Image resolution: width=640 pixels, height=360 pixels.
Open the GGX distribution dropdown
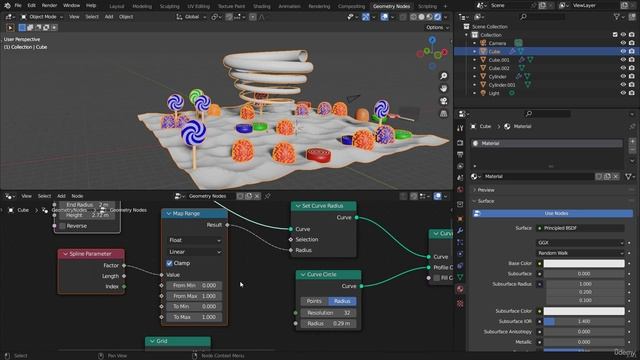point(580,242)
